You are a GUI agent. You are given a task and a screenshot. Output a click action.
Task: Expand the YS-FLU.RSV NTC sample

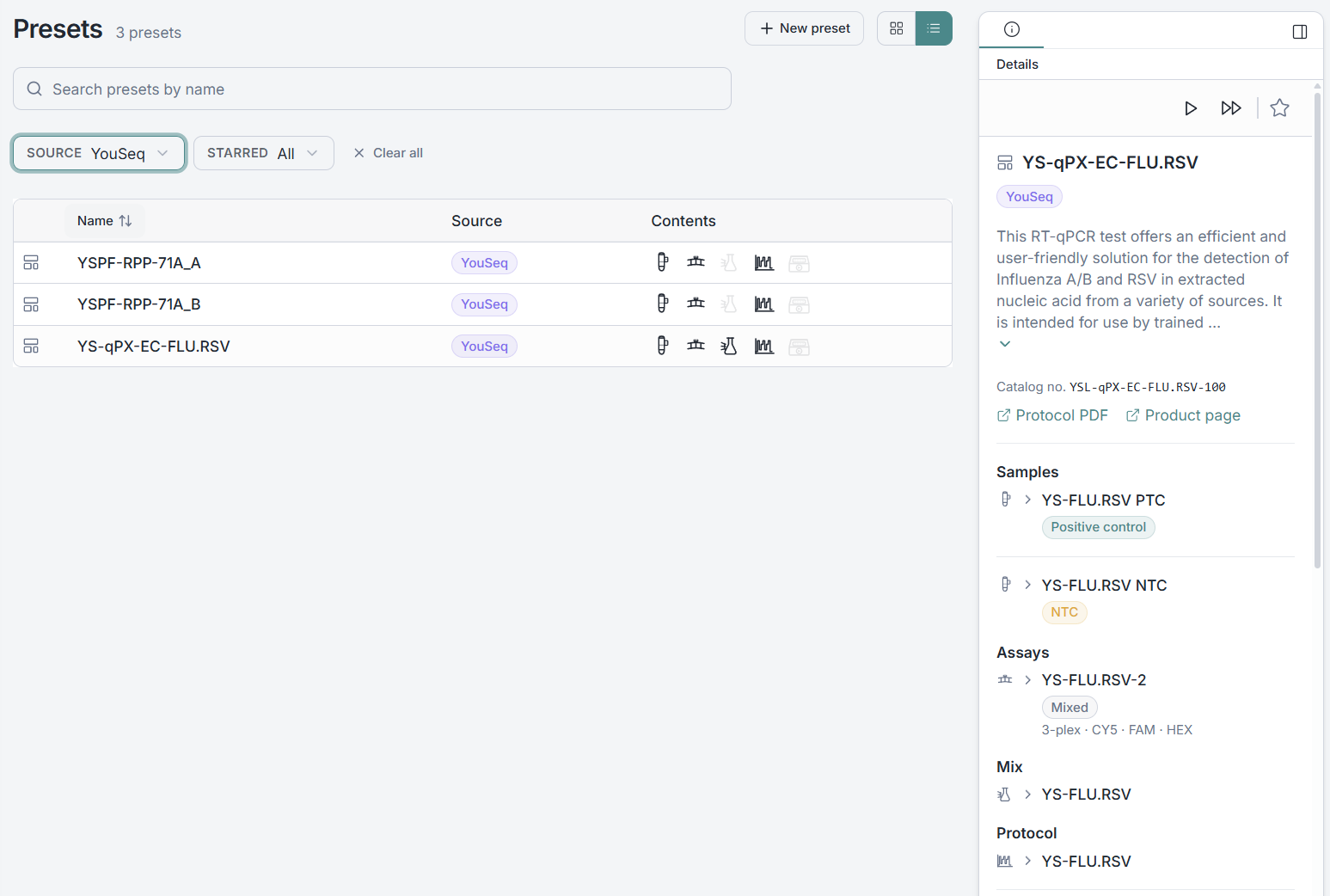(1027, 585)
